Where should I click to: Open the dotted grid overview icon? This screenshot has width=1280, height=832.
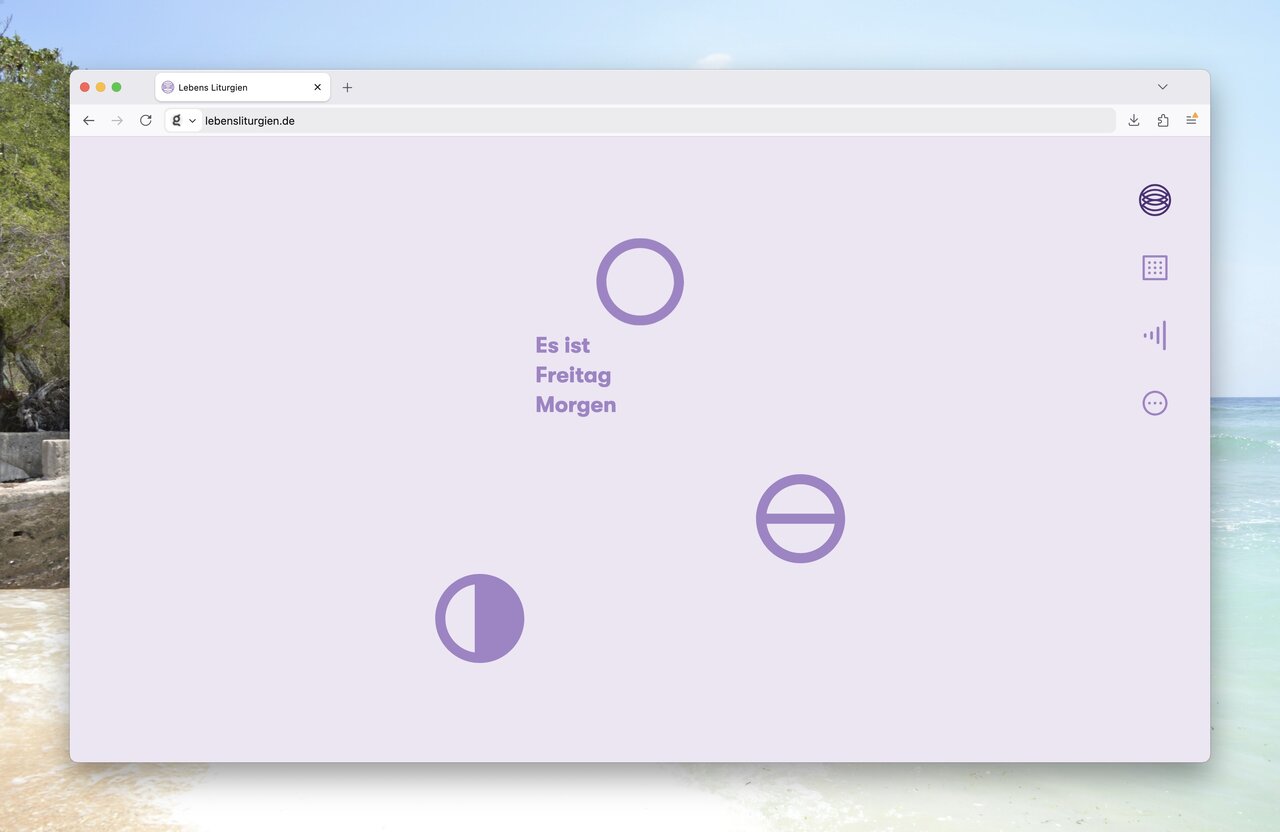(1154, 268)
